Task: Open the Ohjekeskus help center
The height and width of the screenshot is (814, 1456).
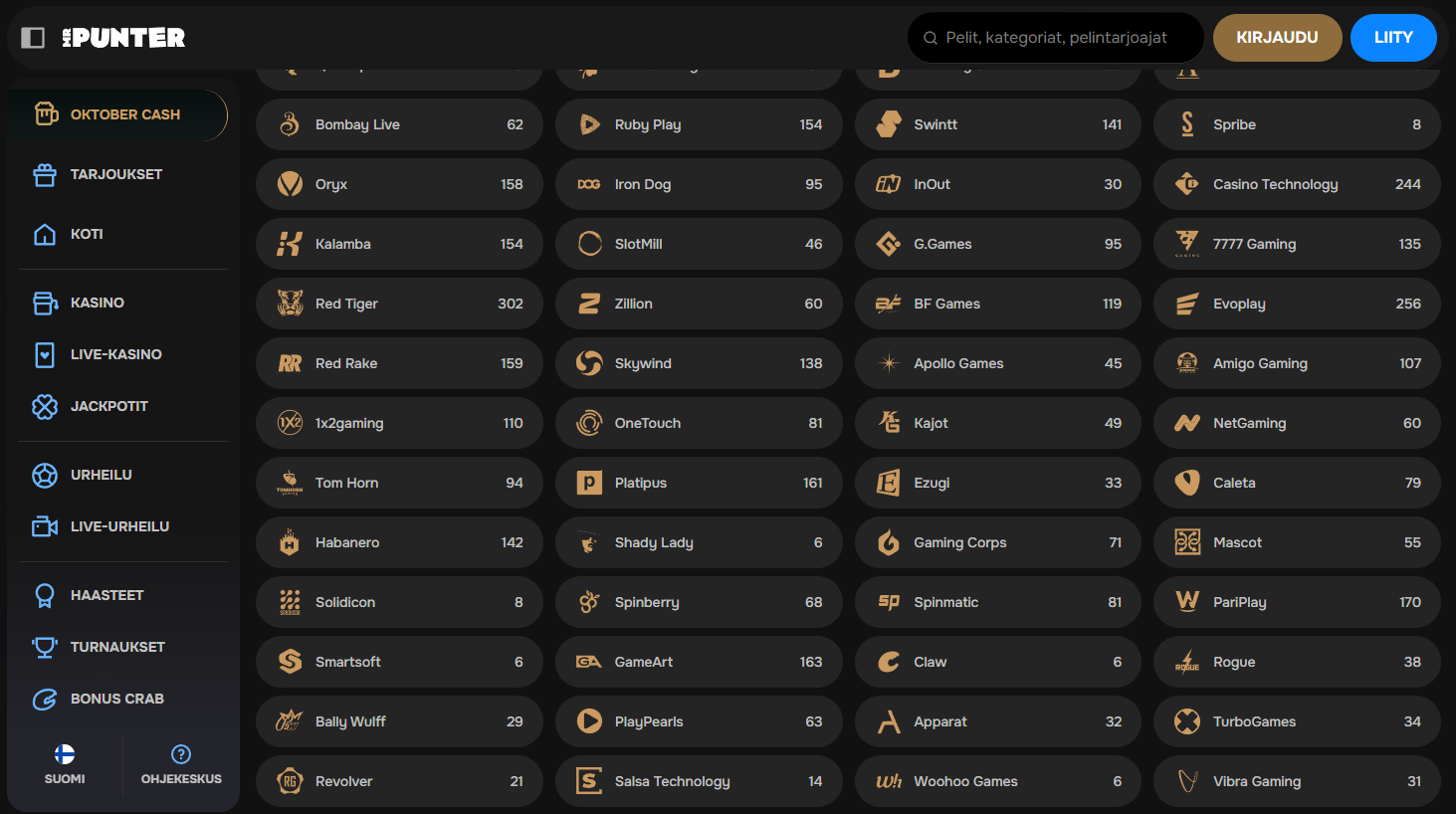Action: click(x=181, y=764)
